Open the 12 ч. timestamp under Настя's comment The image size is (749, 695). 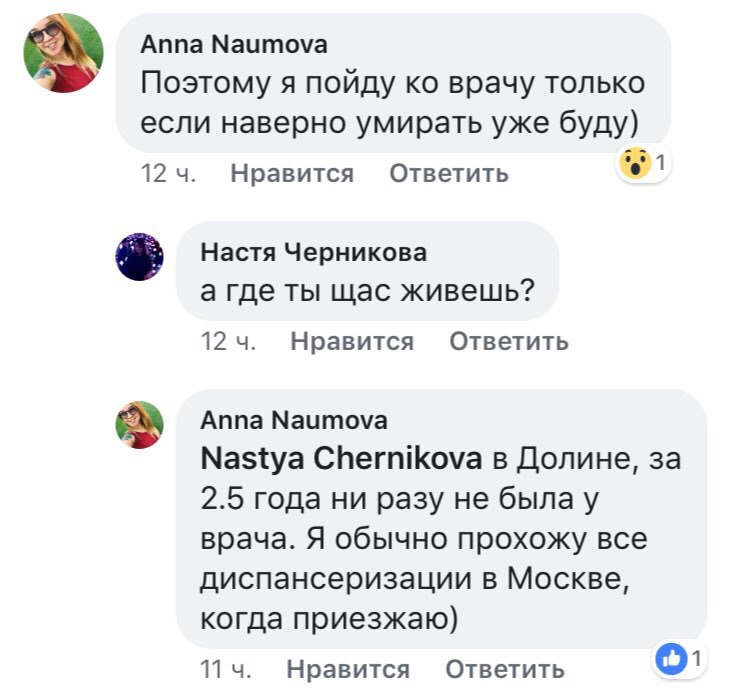point(229,342)
